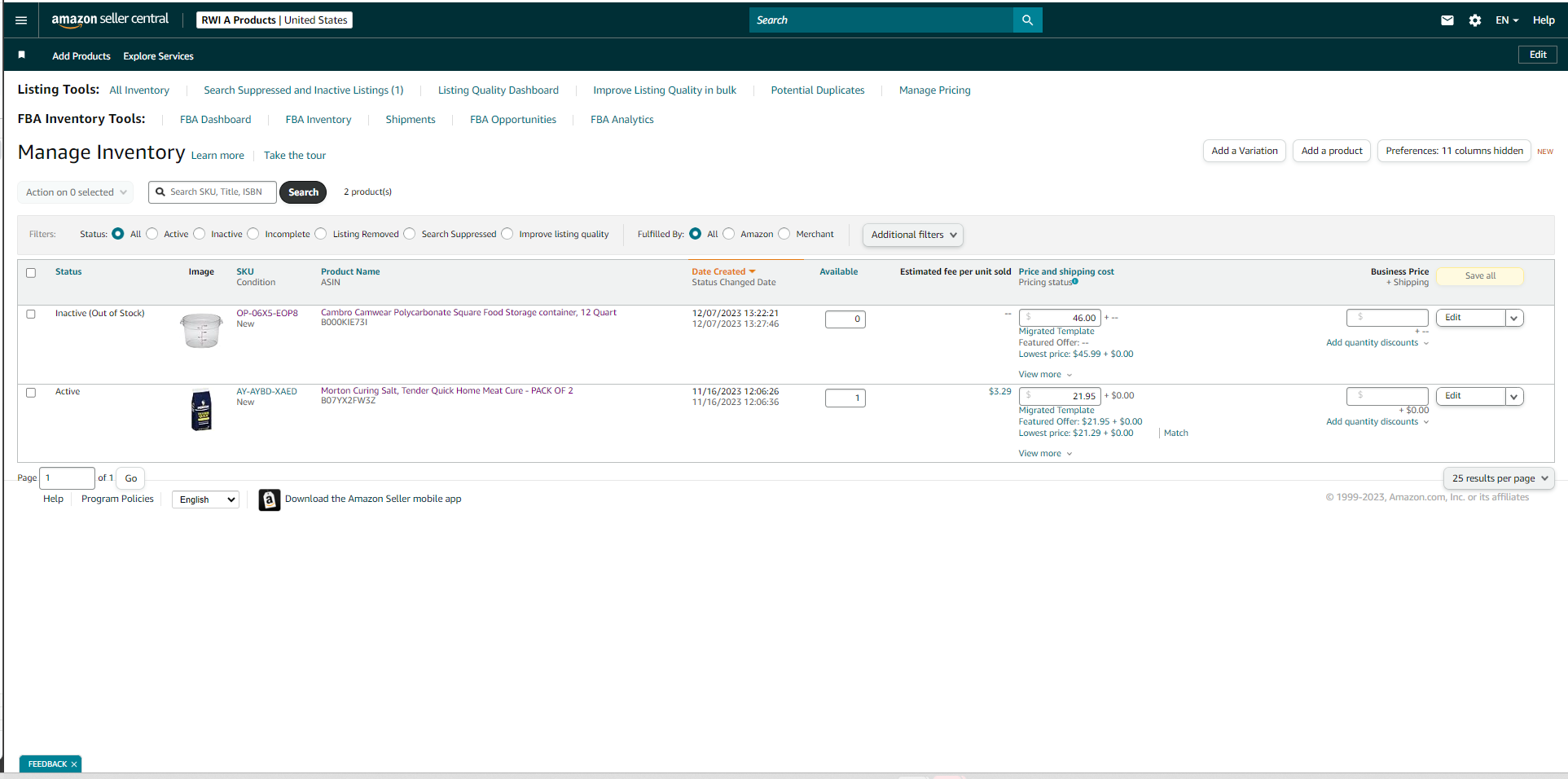Viewport: 1568px width, 779px height.
Task: Open the Action on 0 selected dropdown
Action: tap(76, 192)
